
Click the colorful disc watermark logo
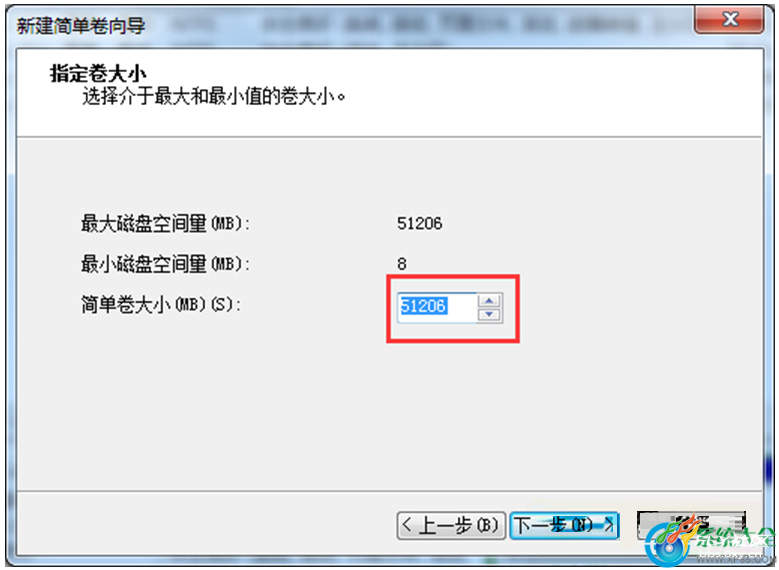tap(667, 544)
